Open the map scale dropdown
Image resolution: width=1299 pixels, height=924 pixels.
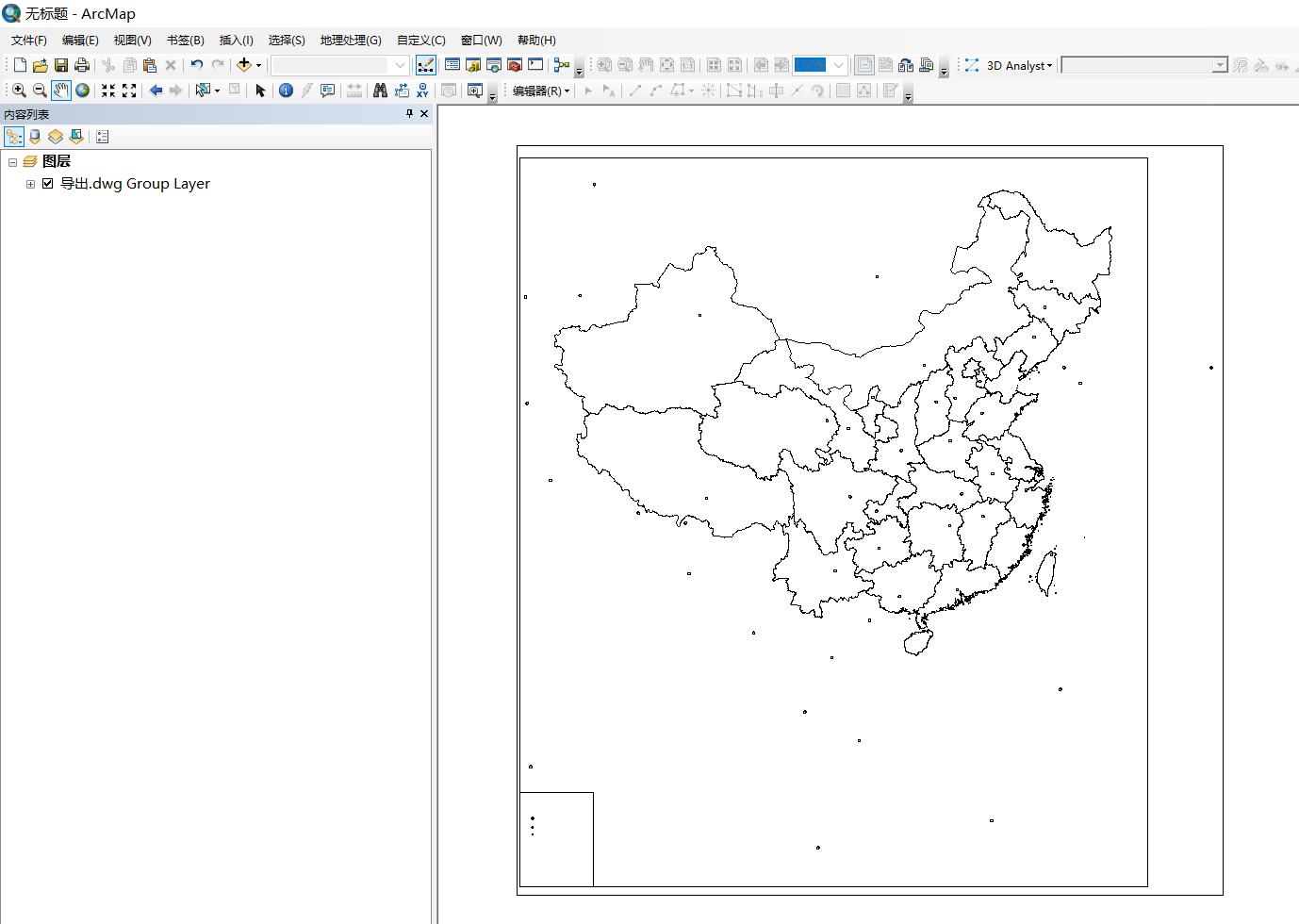coord(400,65)
